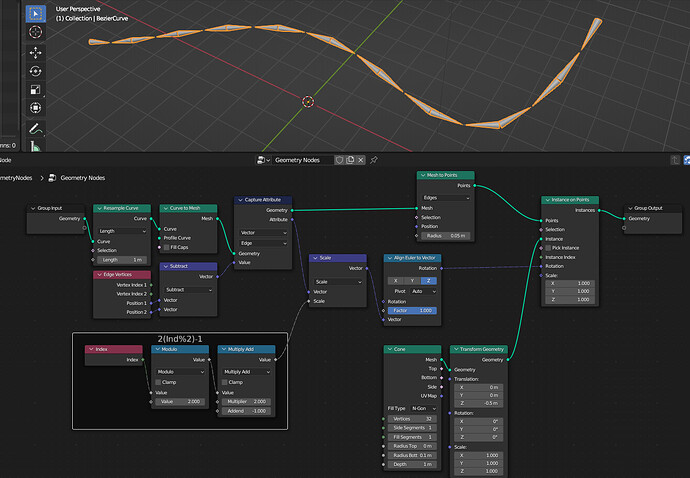Collapse the Edge Vertices node

[99, 275]
